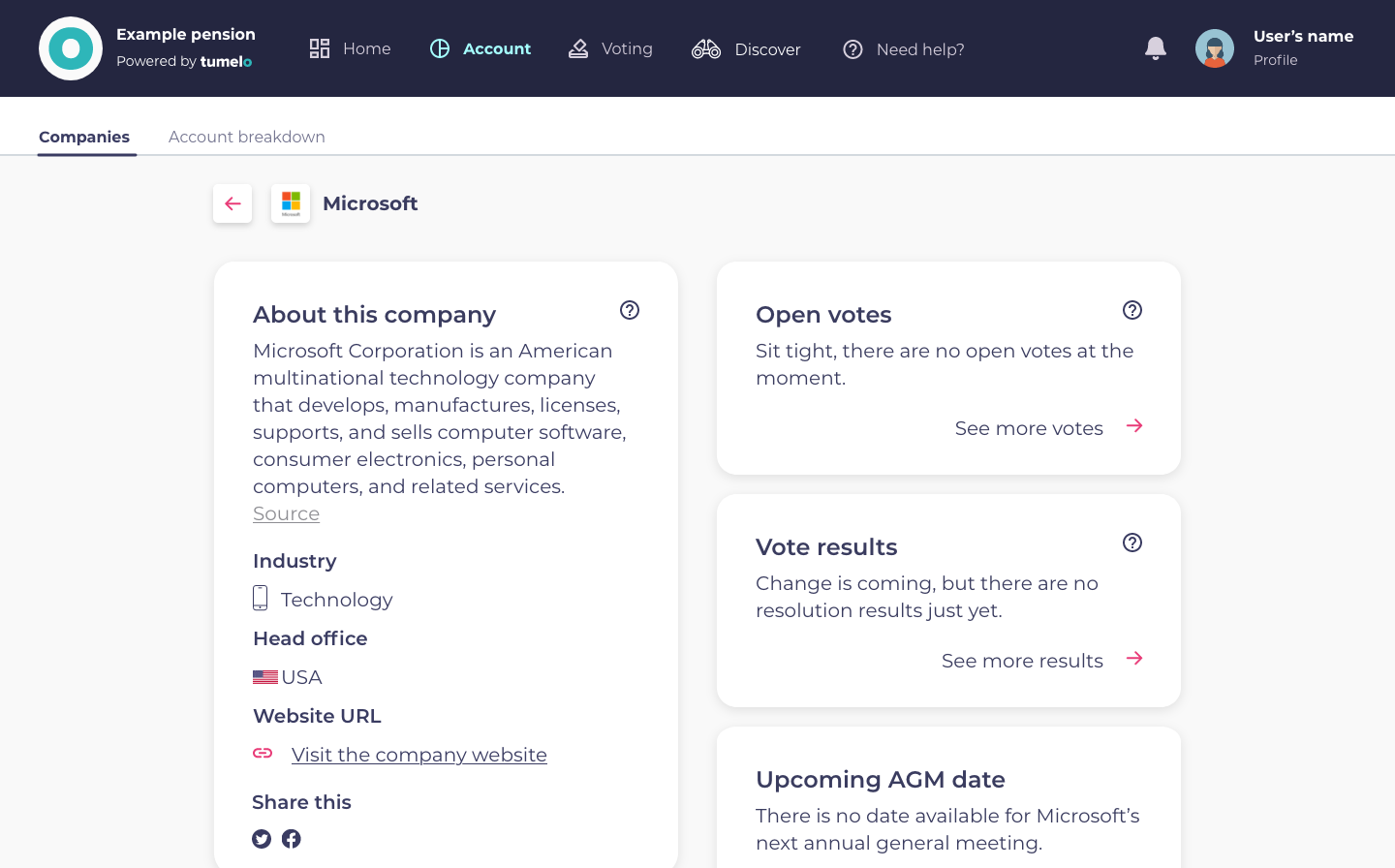
Task: Click the arrow beside See more votes
Action: [1135, 426]
